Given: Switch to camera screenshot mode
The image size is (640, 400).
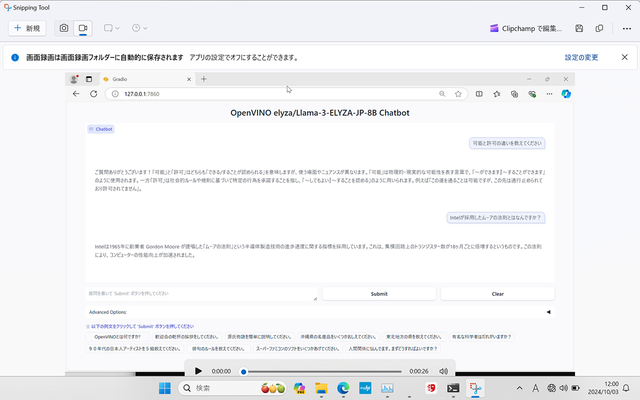Looking at the screenshot, I should pyautogui.click(x=64, y=28).
